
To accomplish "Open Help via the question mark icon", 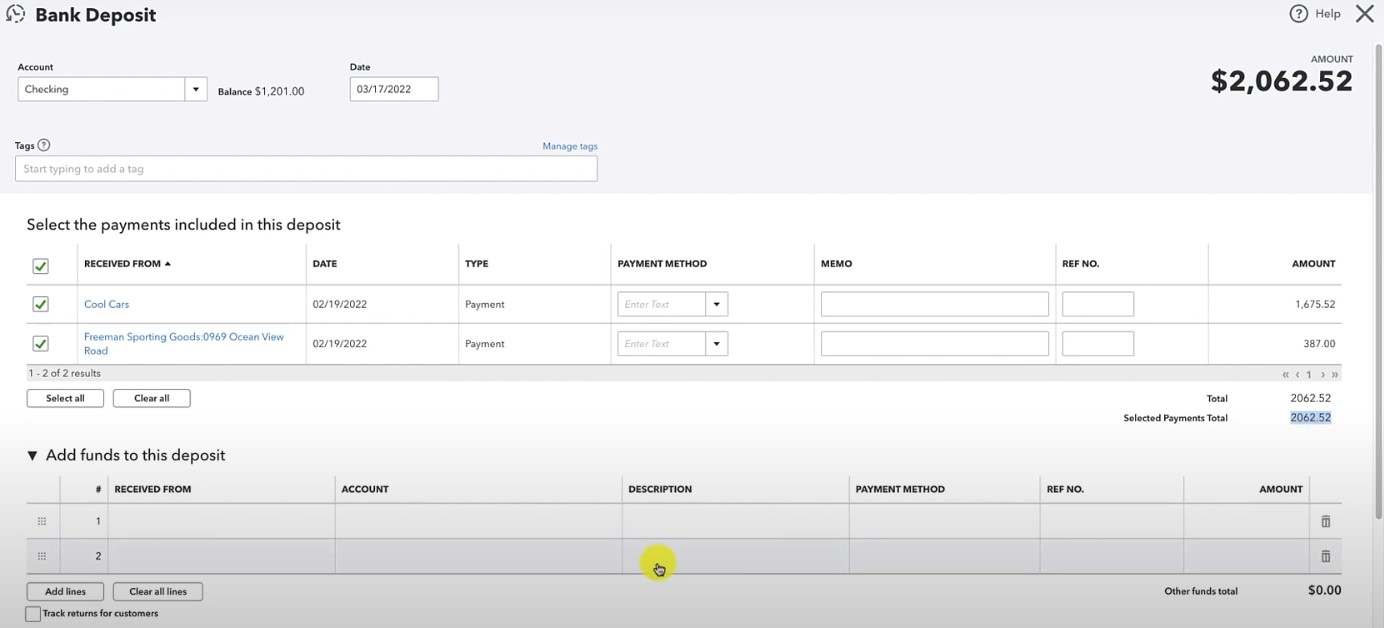I will click(1298, 14).
